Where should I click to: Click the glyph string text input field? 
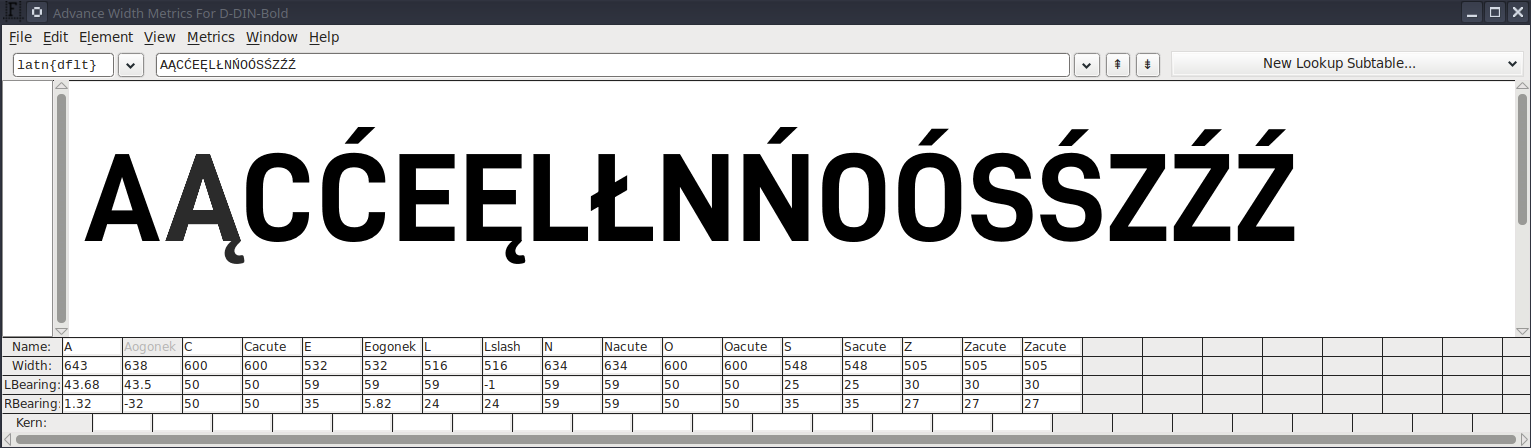tap(613, 64)
